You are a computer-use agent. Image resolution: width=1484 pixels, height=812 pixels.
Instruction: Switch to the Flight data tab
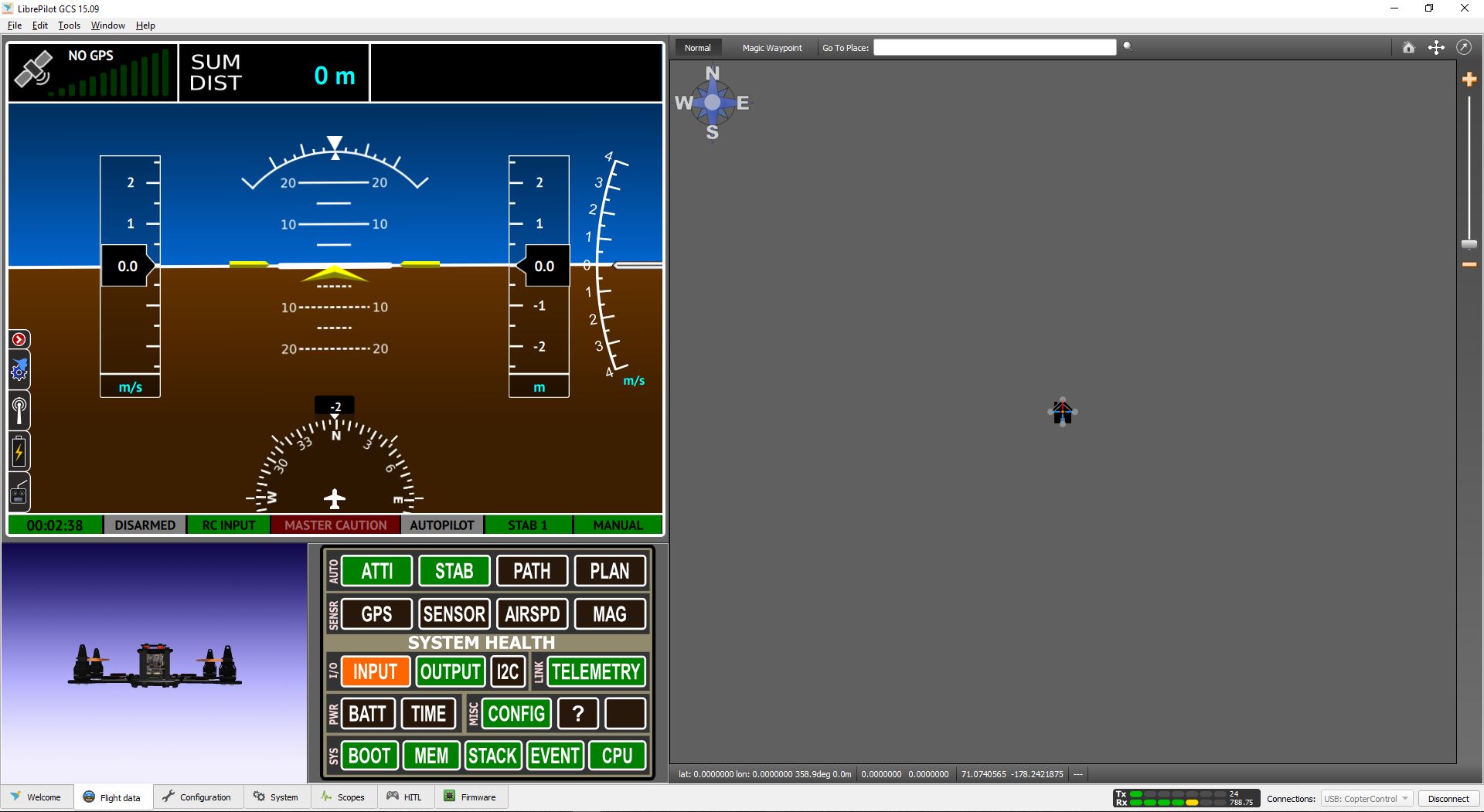tap(113, 797)
